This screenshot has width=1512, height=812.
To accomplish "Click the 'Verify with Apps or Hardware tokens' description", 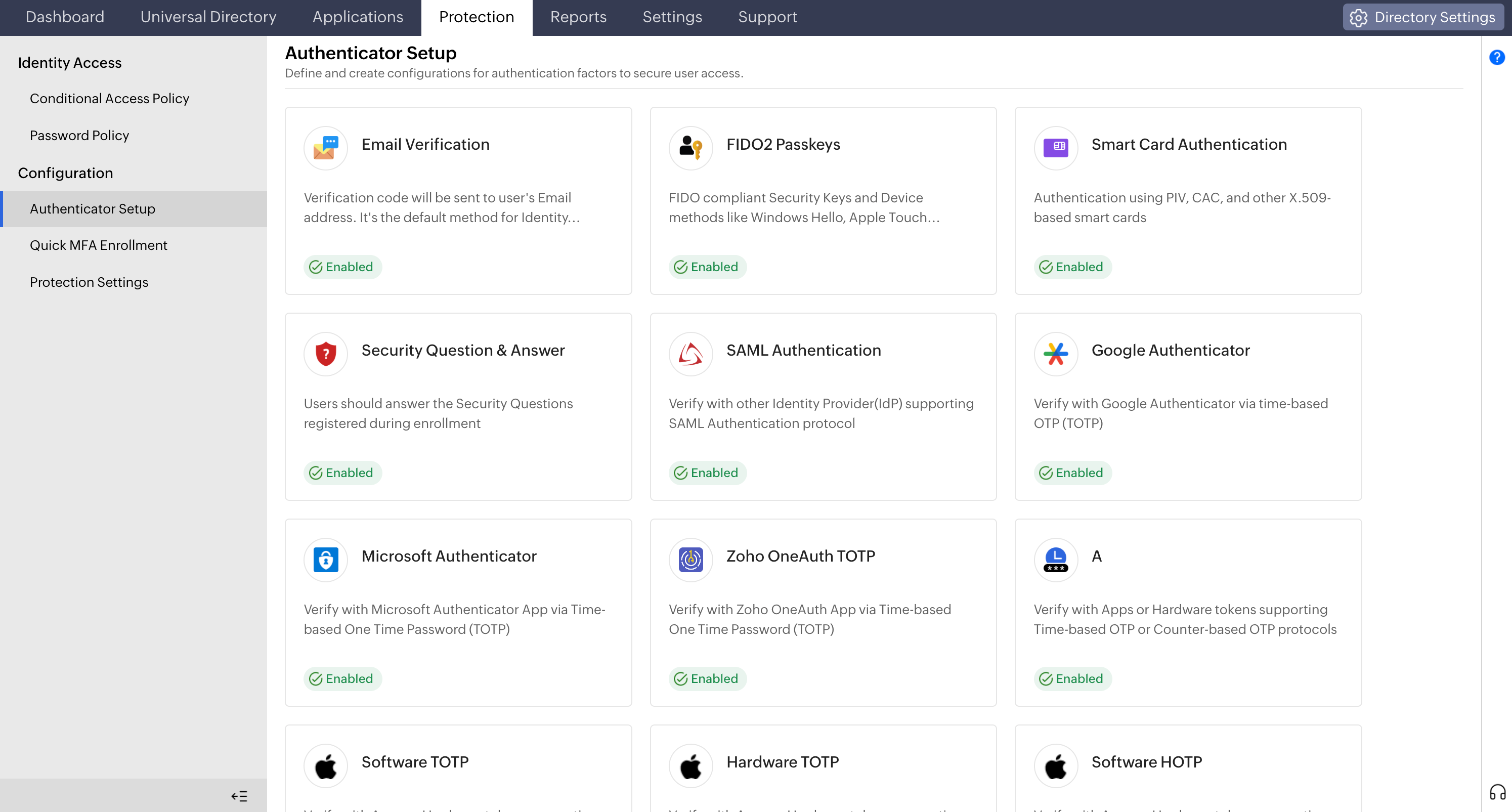I will 1185,619.
